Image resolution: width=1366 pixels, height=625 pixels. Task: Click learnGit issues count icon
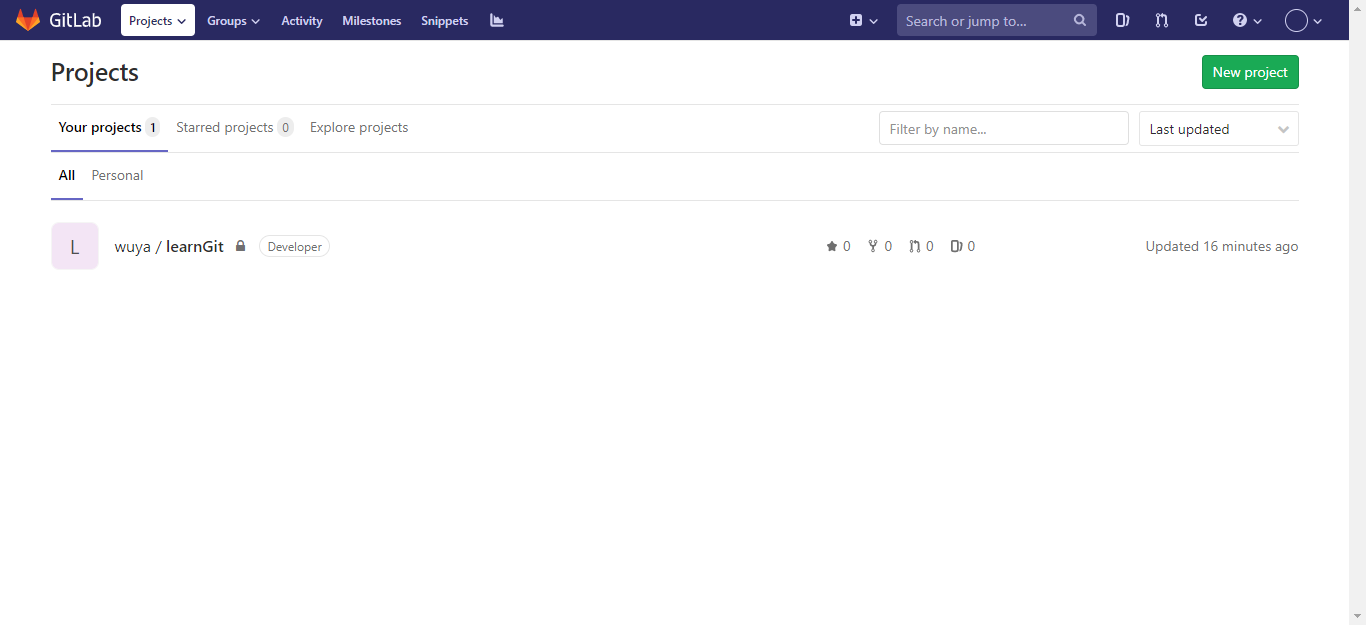957,246
